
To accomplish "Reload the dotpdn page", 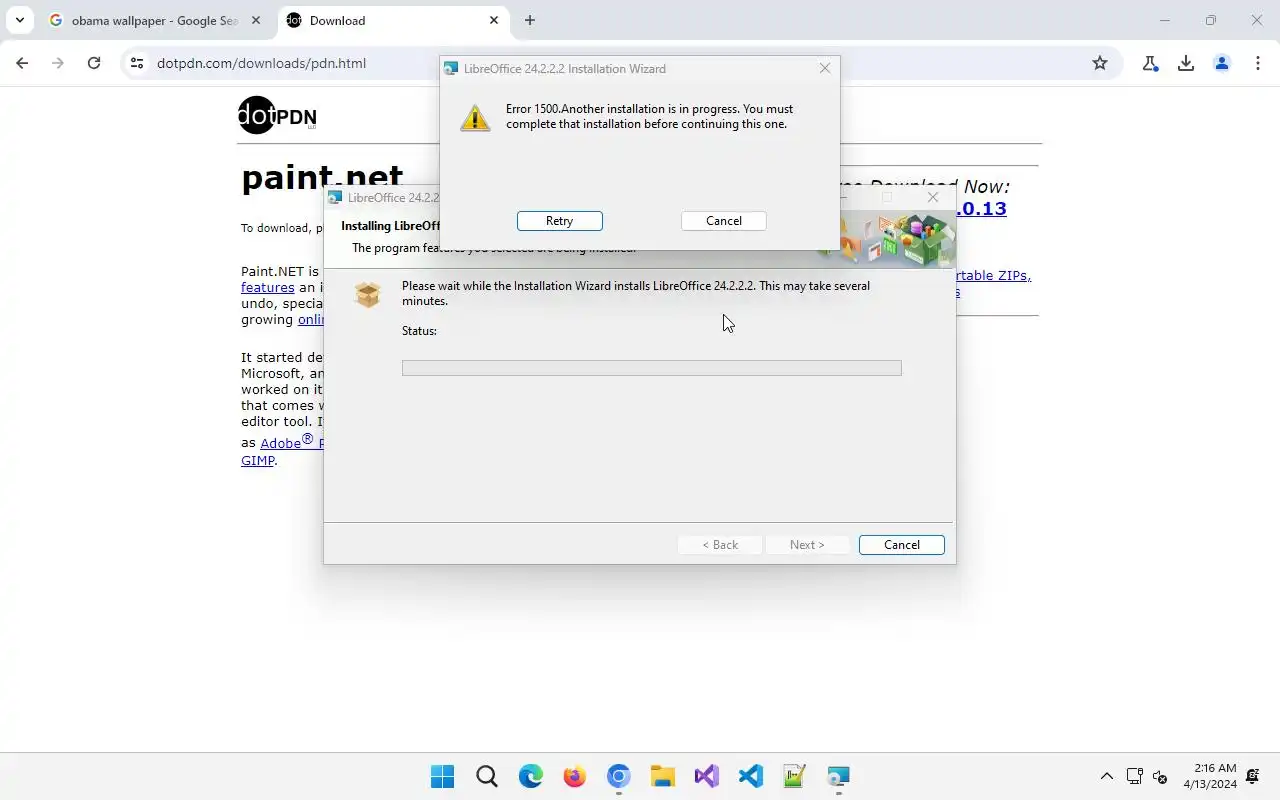I will pos(94,63).
